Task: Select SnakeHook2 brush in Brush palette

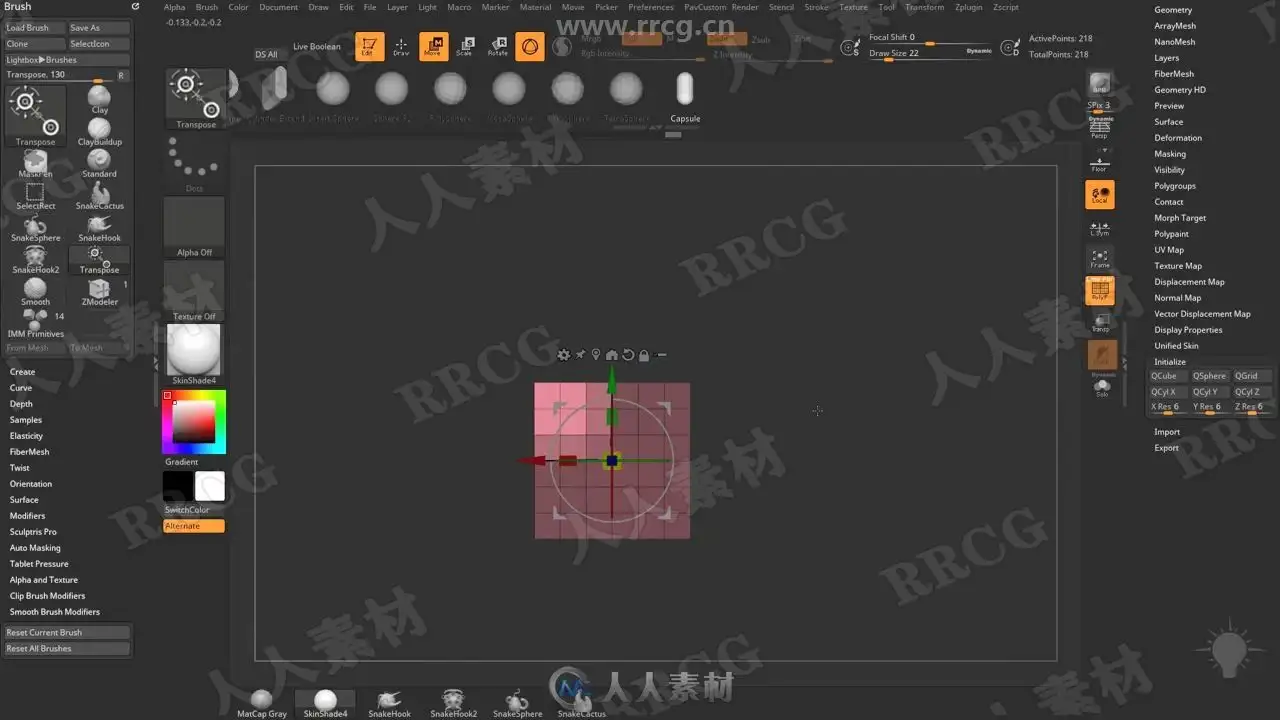Action: point(35,258)
